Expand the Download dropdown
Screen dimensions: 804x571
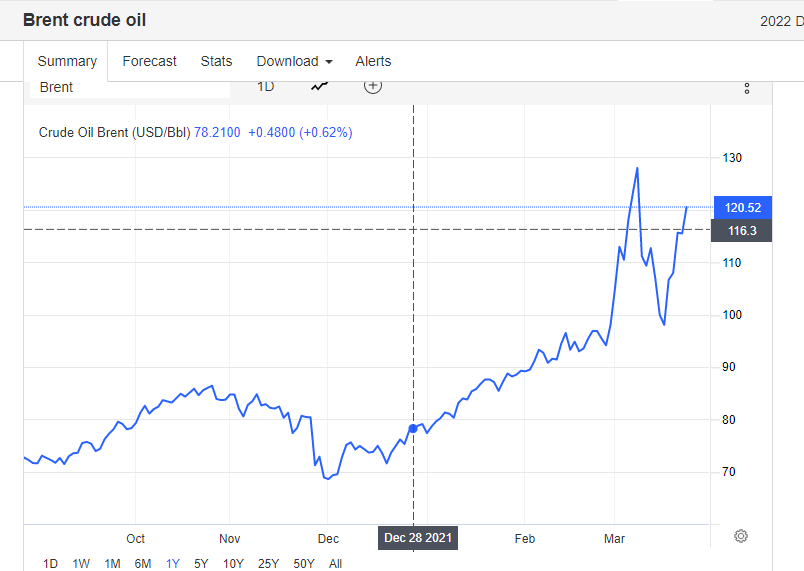point(294,61)
